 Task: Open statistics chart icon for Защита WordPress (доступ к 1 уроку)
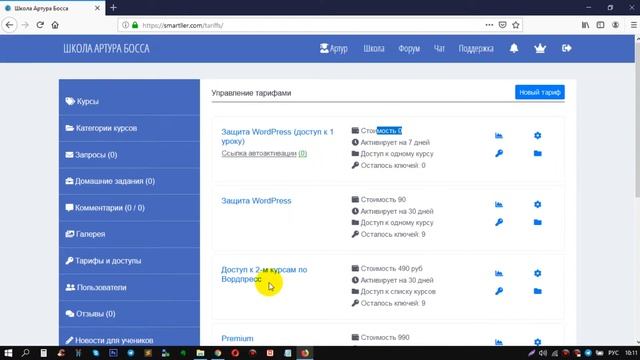tap(499, 136)
